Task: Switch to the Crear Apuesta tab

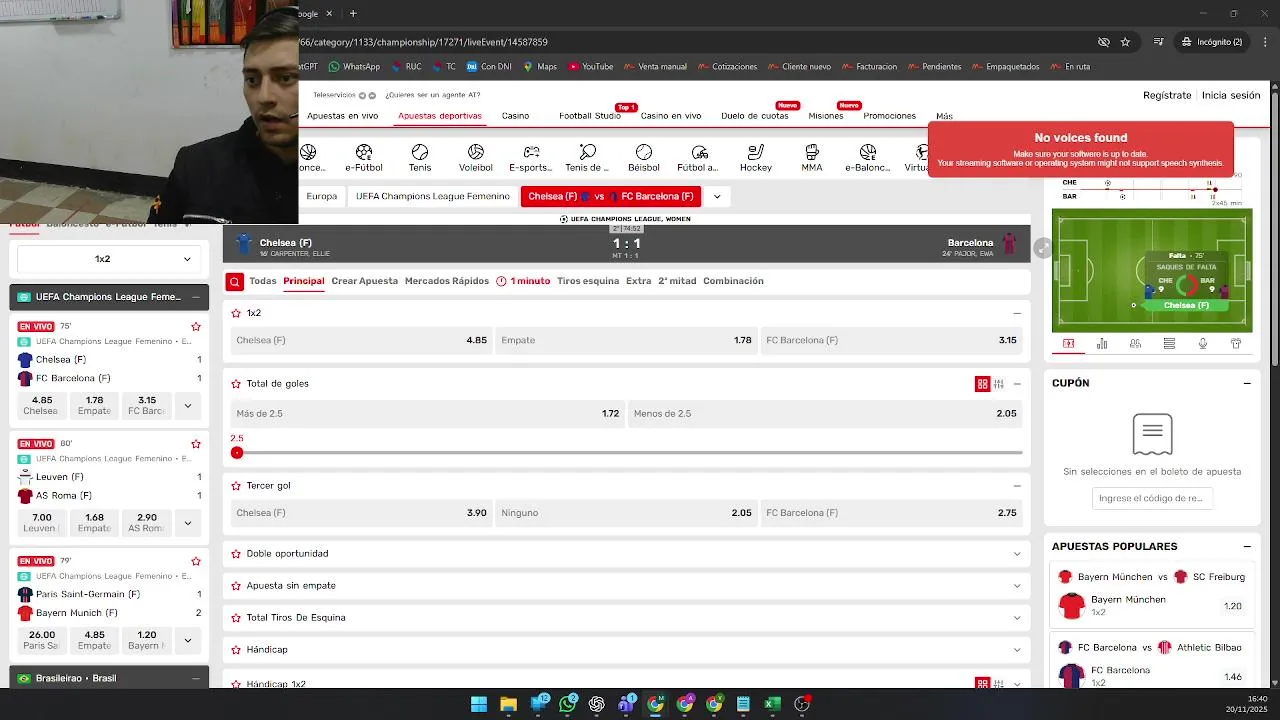Action: click(365, 281)
